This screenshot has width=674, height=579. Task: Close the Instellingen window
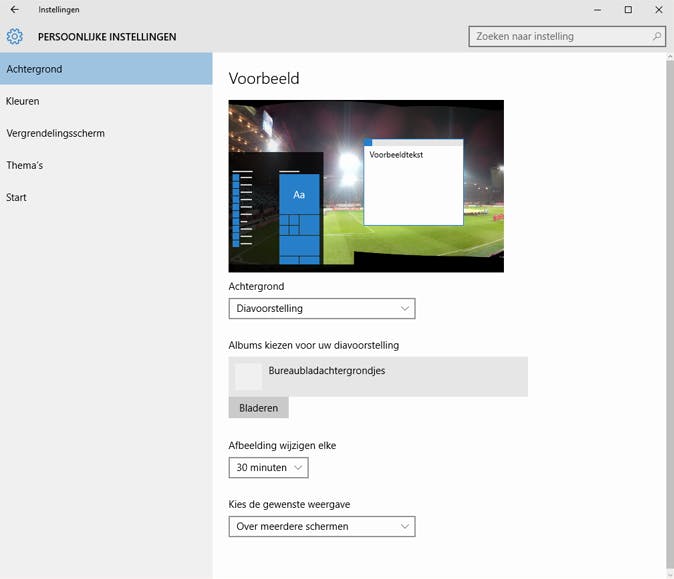[x=659, y=9]
